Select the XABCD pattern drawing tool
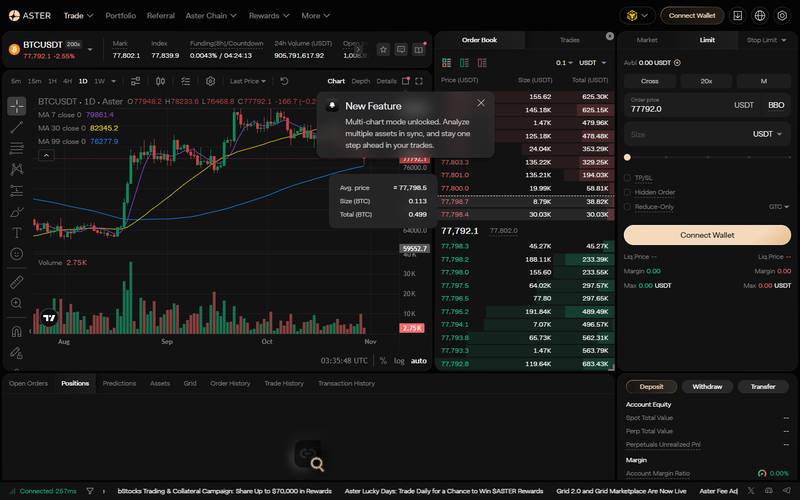800x500 pixels. coord(17,169)
